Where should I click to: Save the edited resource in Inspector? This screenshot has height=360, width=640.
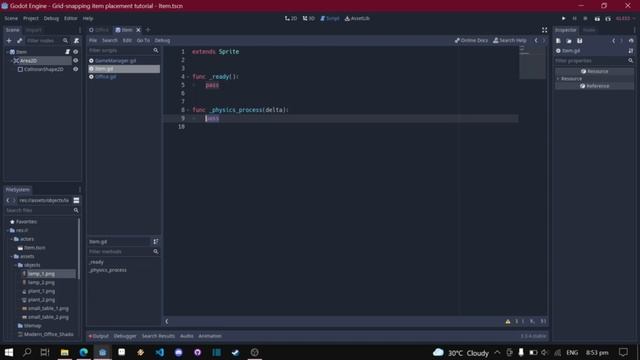(x=580, y=41)
